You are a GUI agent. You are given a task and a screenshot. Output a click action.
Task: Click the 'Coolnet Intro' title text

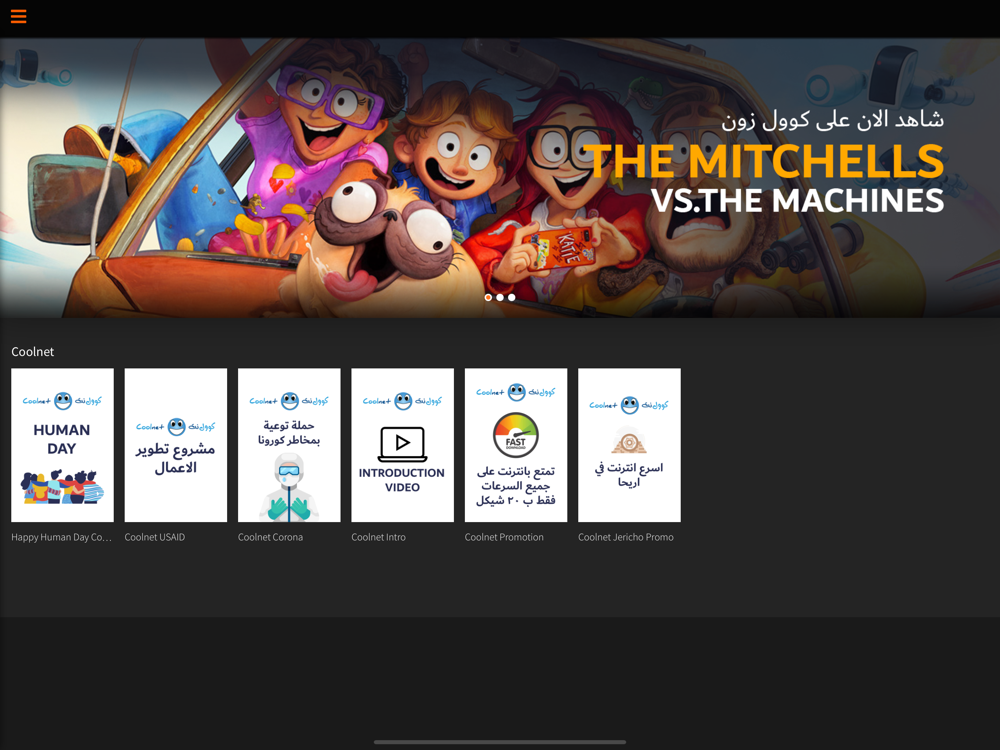[378, 537]
